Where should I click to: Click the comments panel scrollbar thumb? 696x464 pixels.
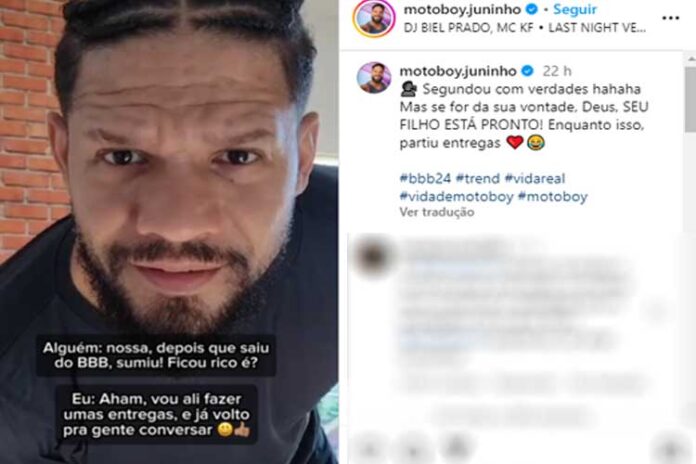[x=691, y=99]
